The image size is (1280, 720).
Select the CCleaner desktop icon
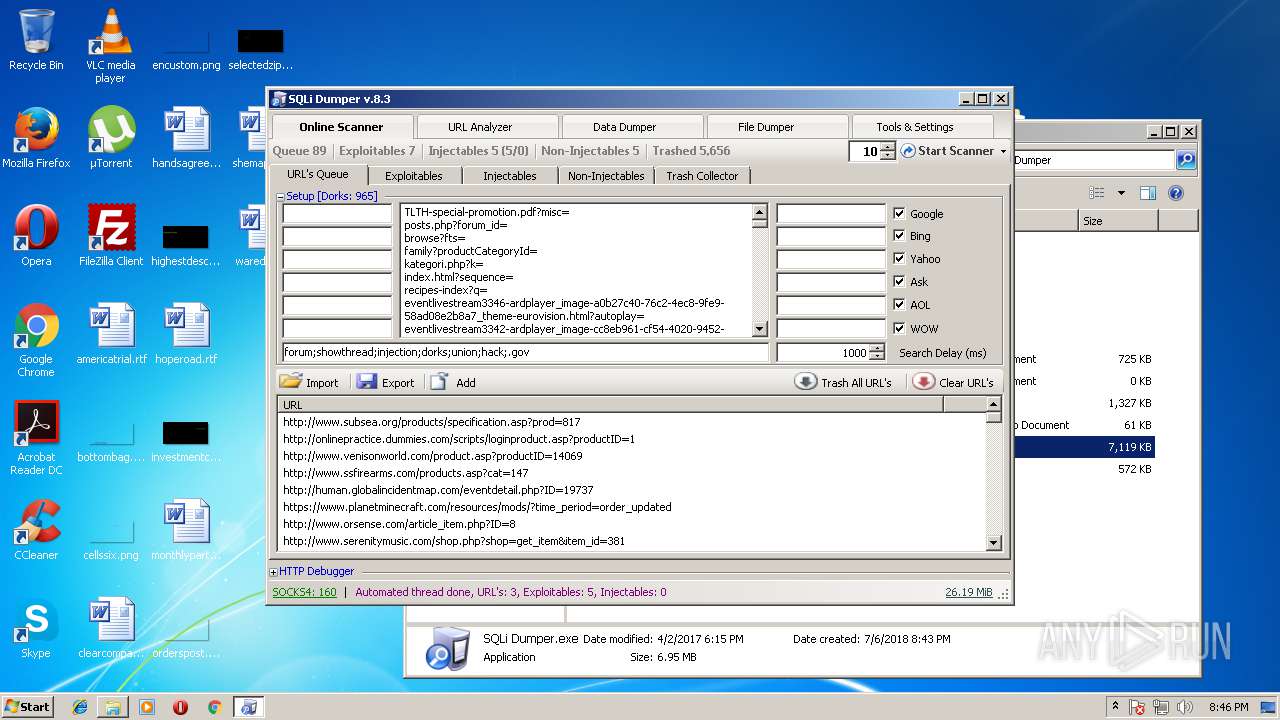pyautogui.click(x=36, y=530)
